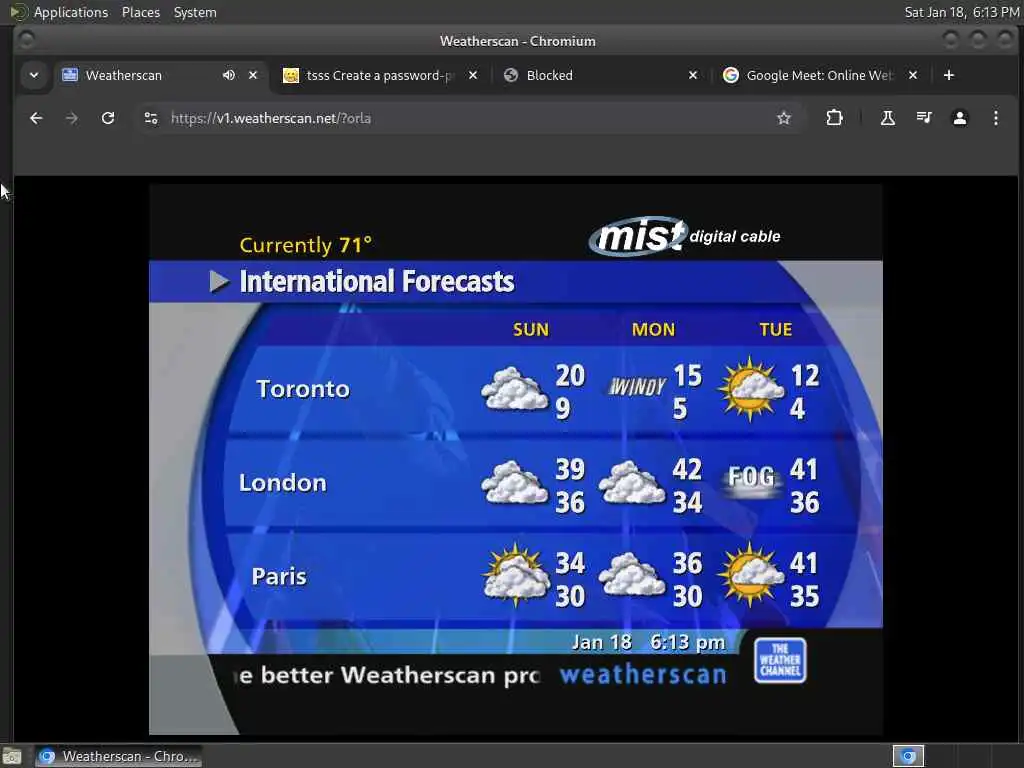Switch to Google Meet tab
This screenshot has width=1024, height=768.
(819, 75)
